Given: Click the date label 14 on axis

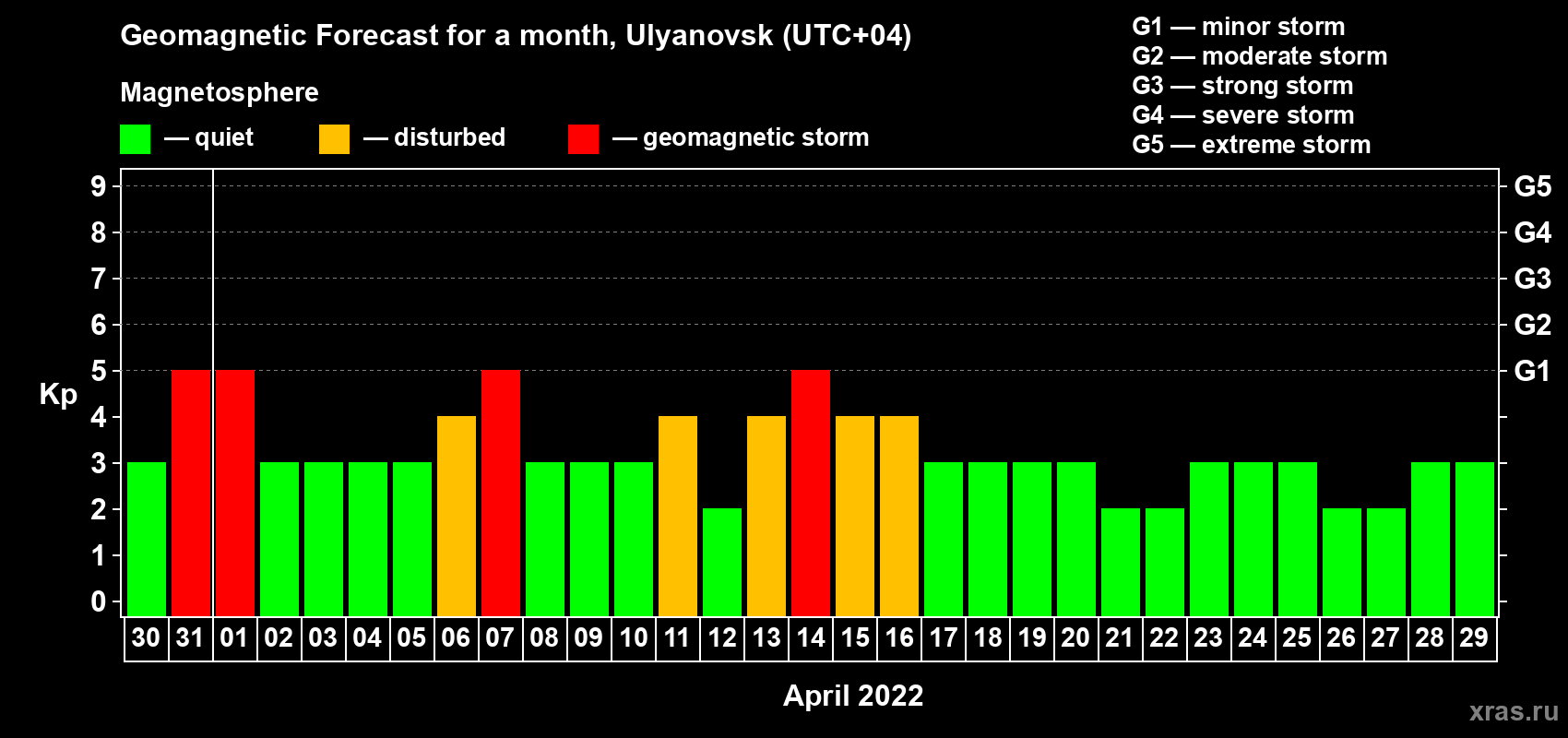Looking at the screenshot, I should tap(810, 638).
